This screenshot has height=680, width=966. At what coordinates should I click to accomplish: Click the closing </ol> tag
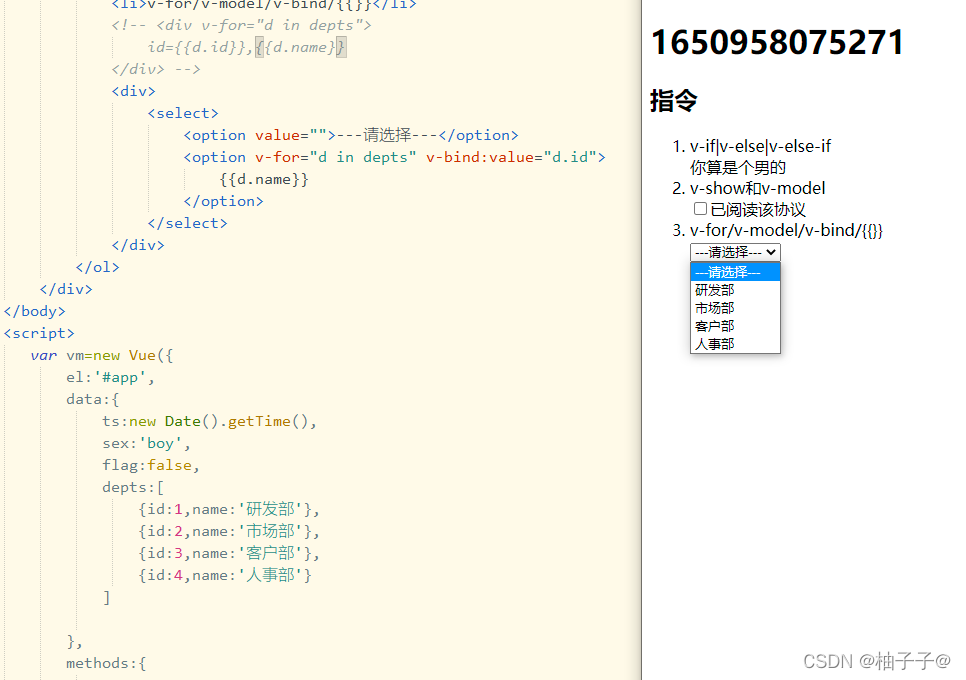[97, 267]
